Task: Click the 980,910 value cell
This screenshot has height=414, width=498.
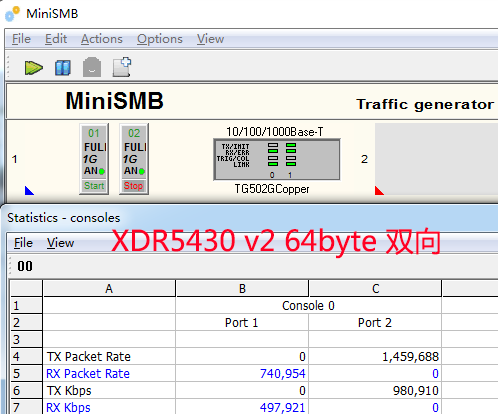Action: tap(375, 390)
